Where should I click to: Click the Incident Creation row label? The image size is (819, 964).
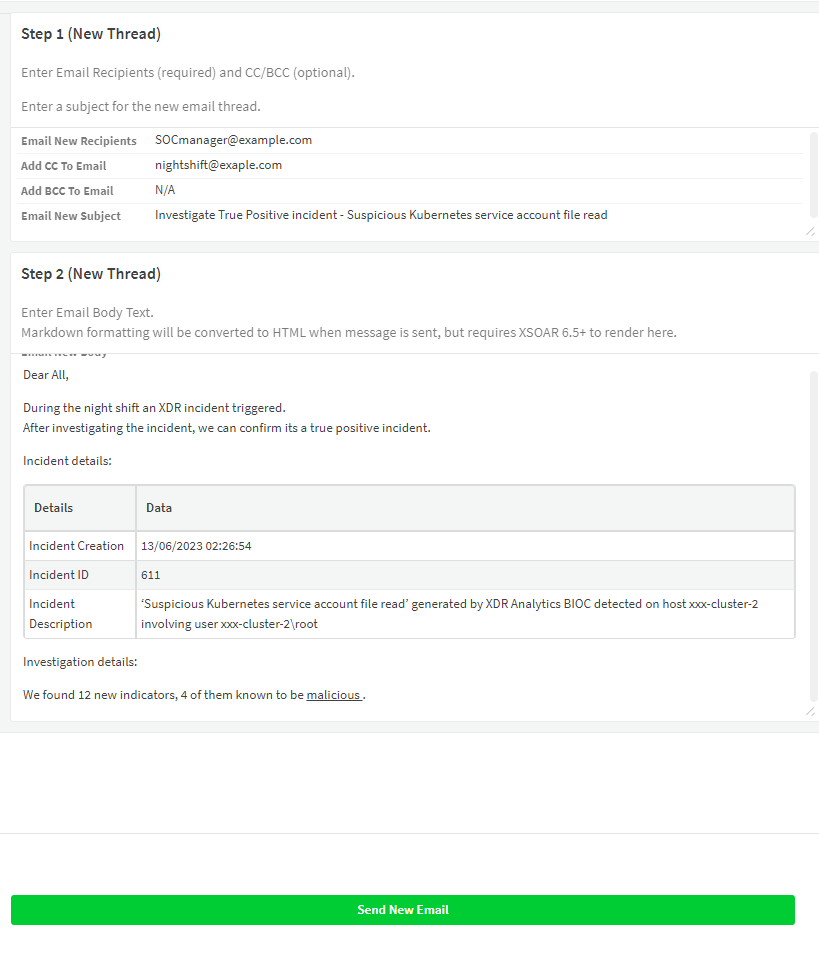tap(76, 546)
